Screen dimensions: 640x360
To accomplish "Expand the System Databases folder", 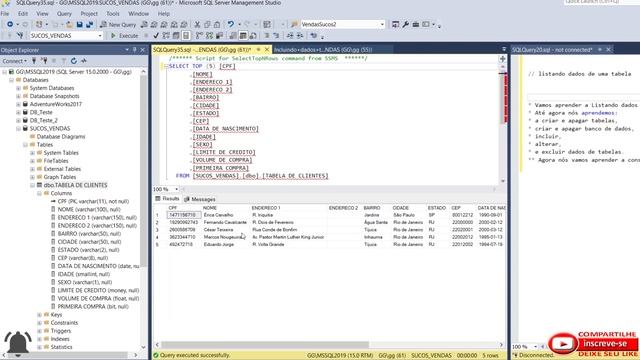I will click(x=18, y=88).
